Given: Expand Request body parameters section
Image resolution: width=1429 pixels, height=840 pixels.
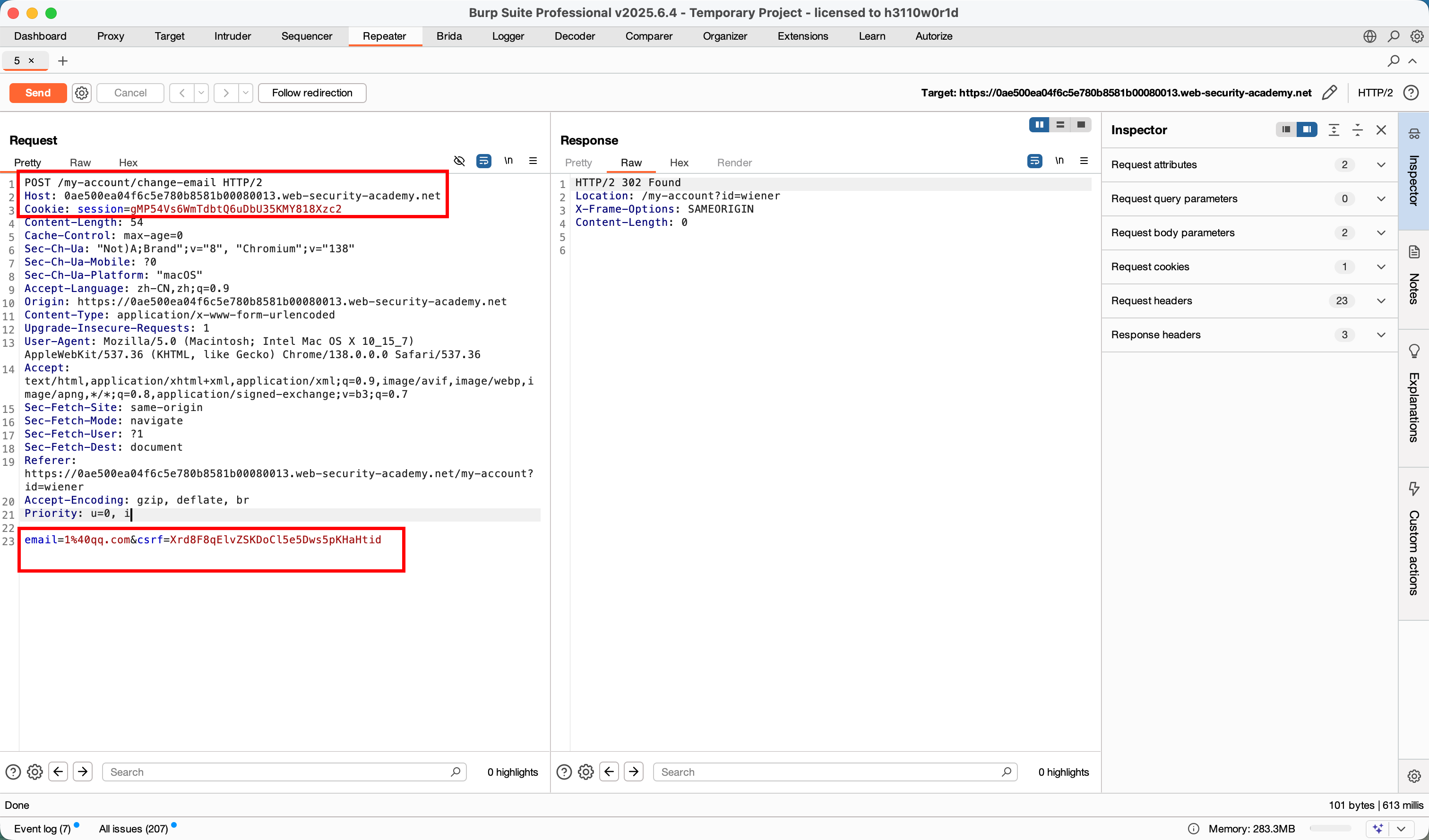Looking at the screenshot, I should tap(1381, 232).
